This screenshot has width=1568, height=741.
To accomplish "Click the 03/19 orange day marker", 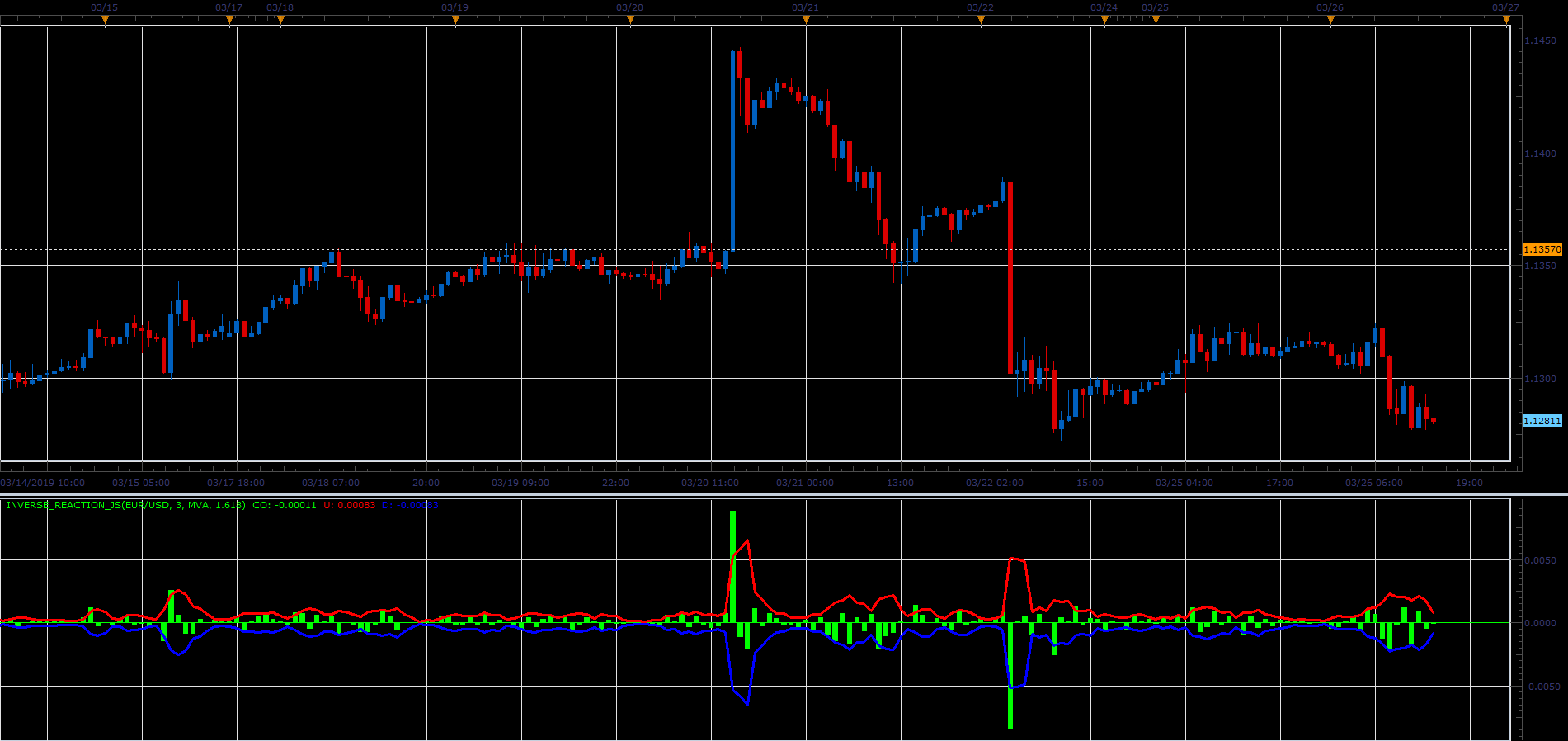I will 455,21.
